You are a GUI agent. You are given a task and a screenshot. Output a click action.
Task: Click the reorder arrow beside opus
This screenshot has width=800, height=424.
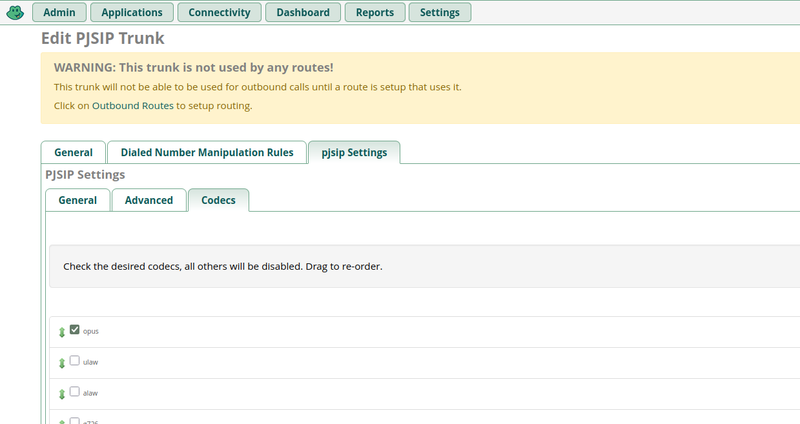62,332
